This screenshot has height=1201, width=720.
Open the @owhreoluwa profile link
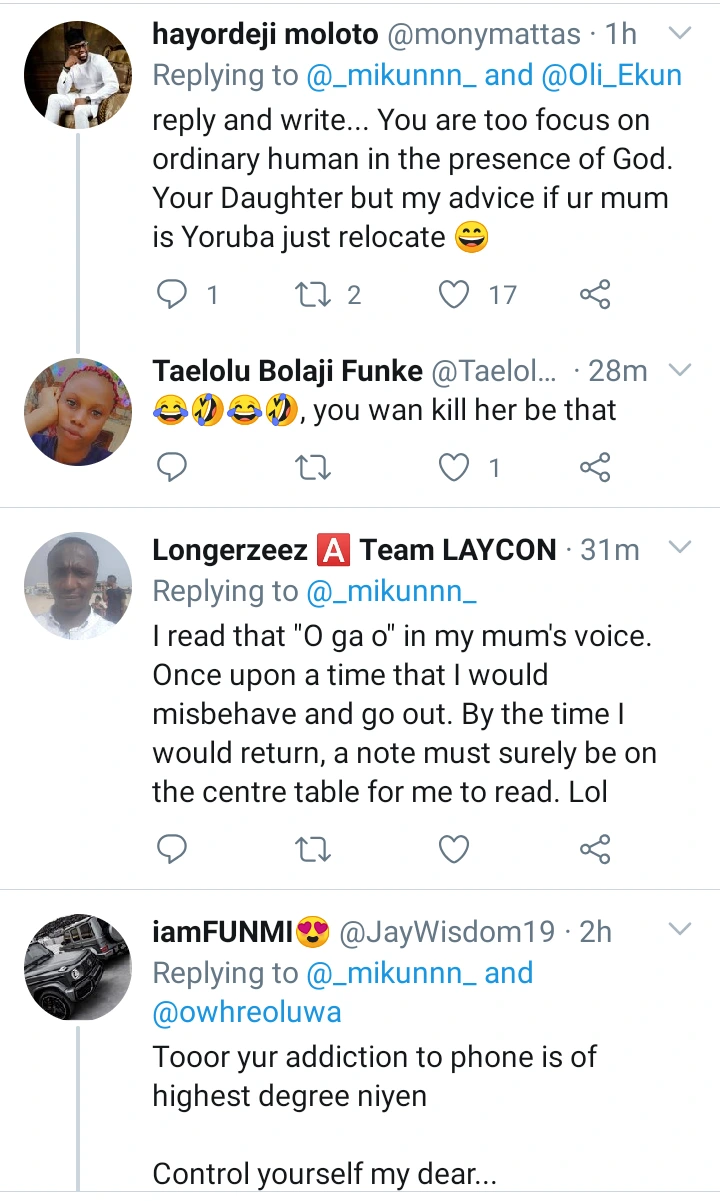(246, 1012)
